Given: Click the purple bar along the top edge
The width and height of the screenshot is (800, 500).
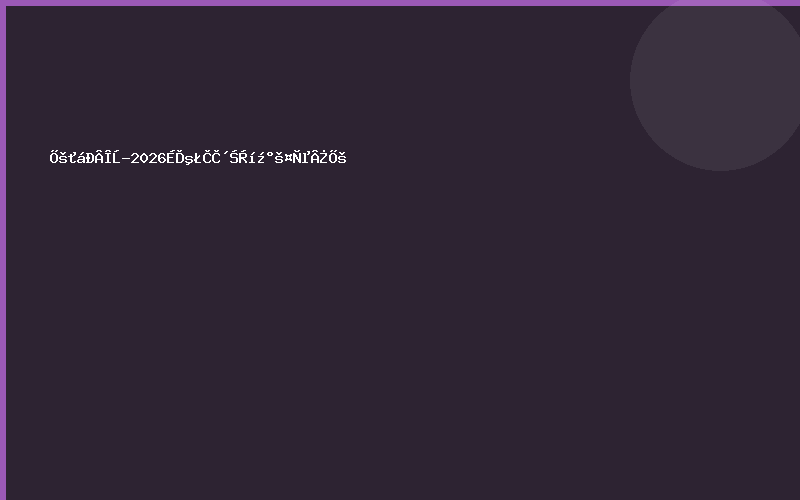Looking at the screenshot, I should click(400, 3).
